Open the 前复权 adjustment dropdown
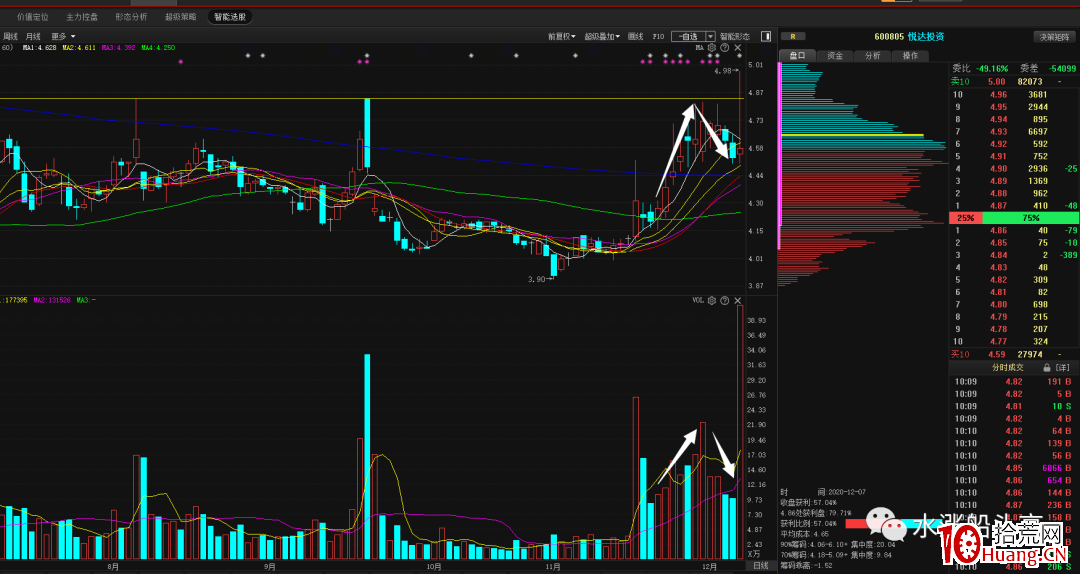Screen dimensions: 1080x574 (x=562, y=36)
